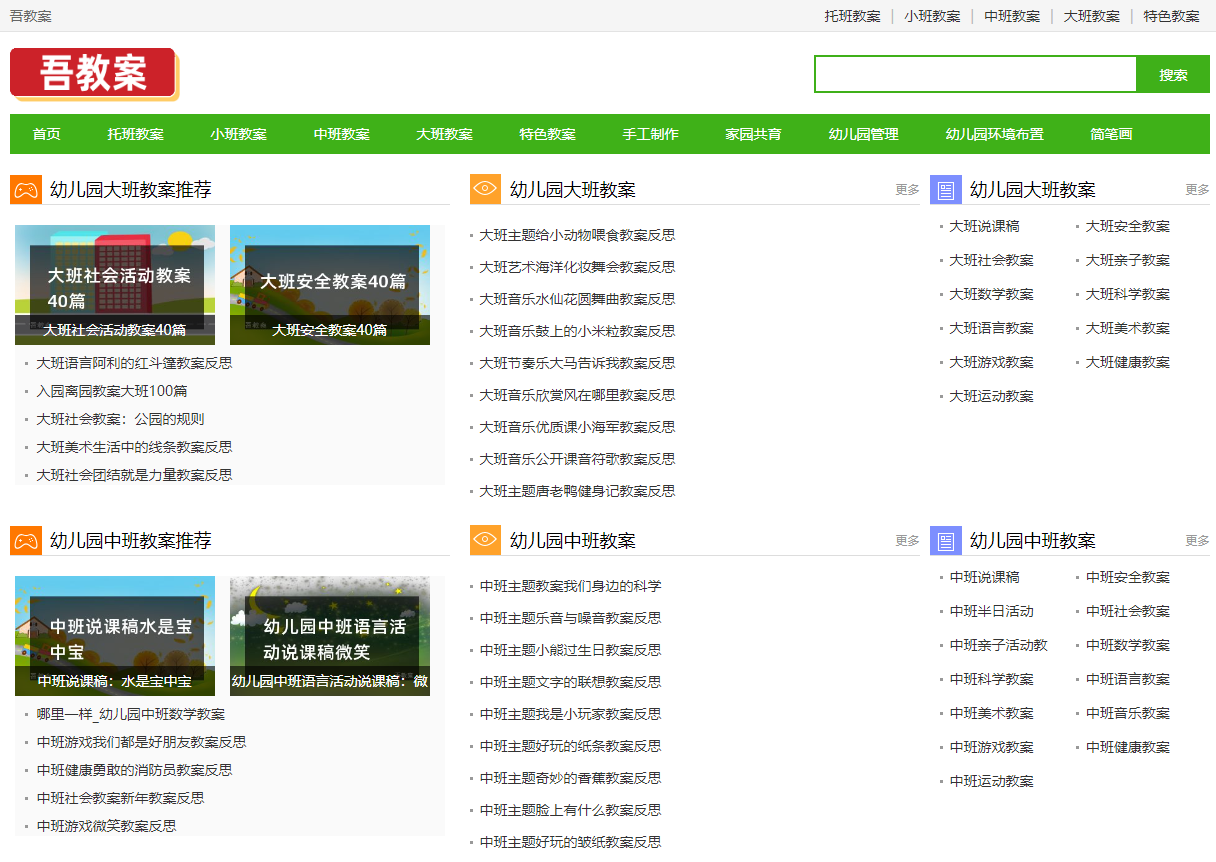Viewport: 1216px width, 862px height.
Task: Open 中班半日活动 category link
Action: coord(991,611)
